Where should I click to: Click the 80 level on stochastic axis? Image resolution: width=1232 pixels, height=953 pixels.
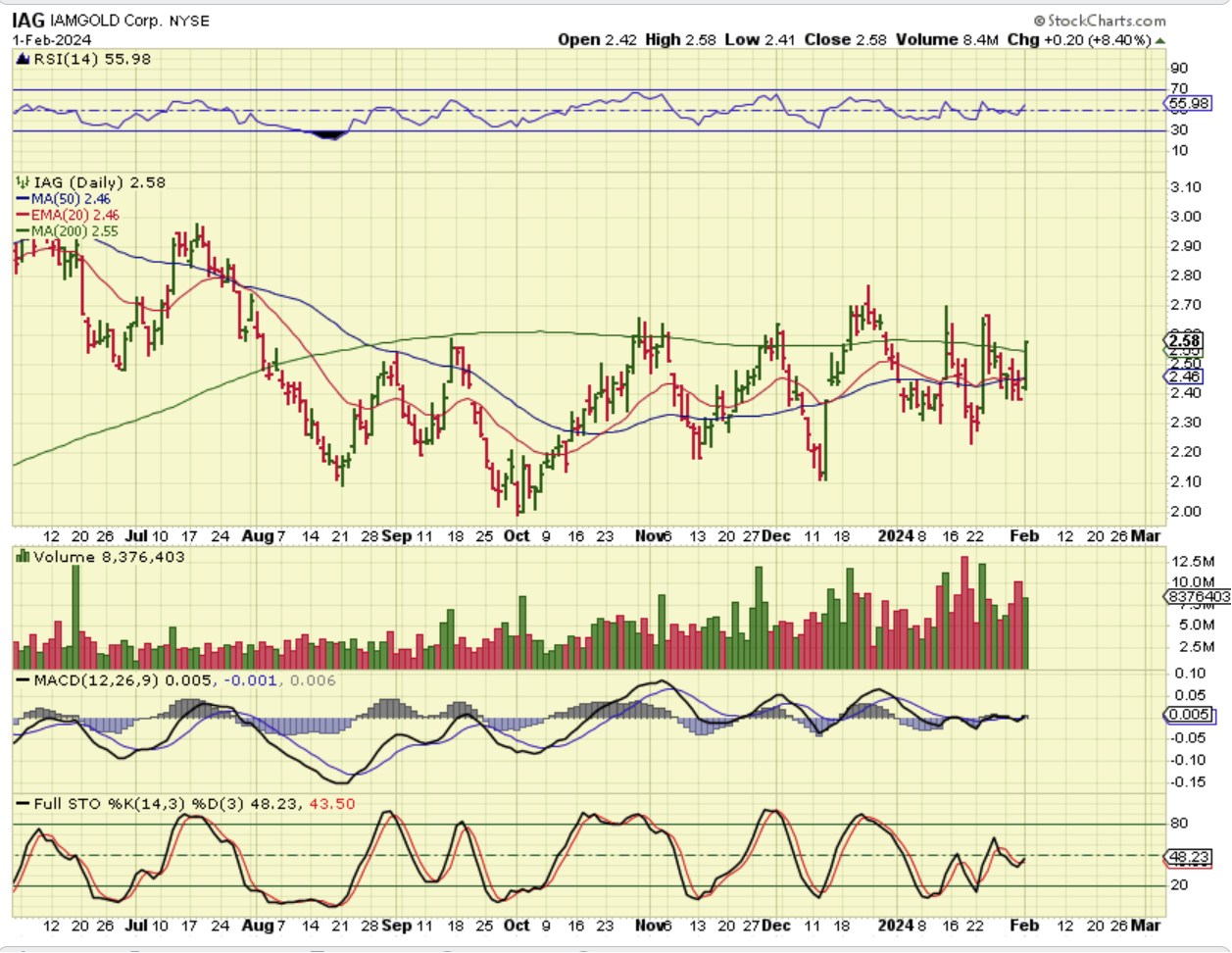[x=1178, y=824]
